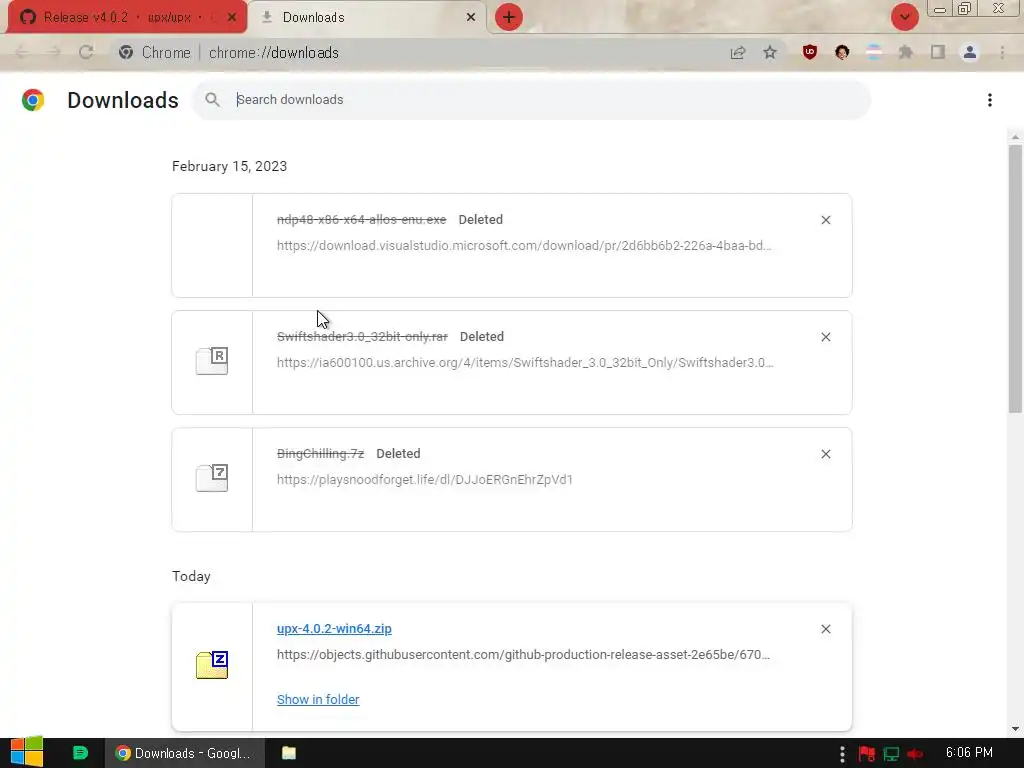Close the Release v4.0.2 GitHub tab
The height and width of the screenshot is (768, 1024).
[x=232, y=18]
